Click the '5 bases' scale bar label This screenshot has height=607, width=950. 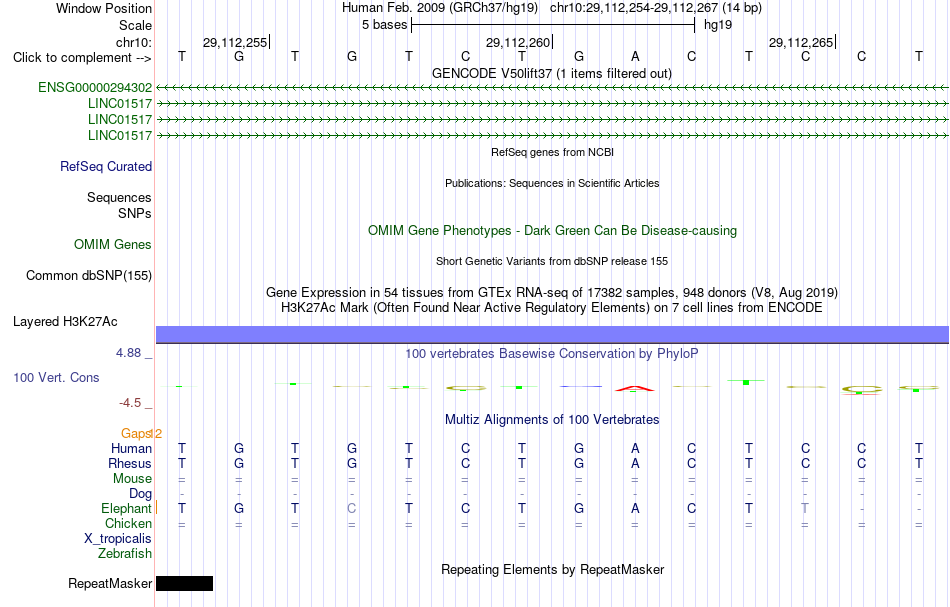[x=385, y=25]
